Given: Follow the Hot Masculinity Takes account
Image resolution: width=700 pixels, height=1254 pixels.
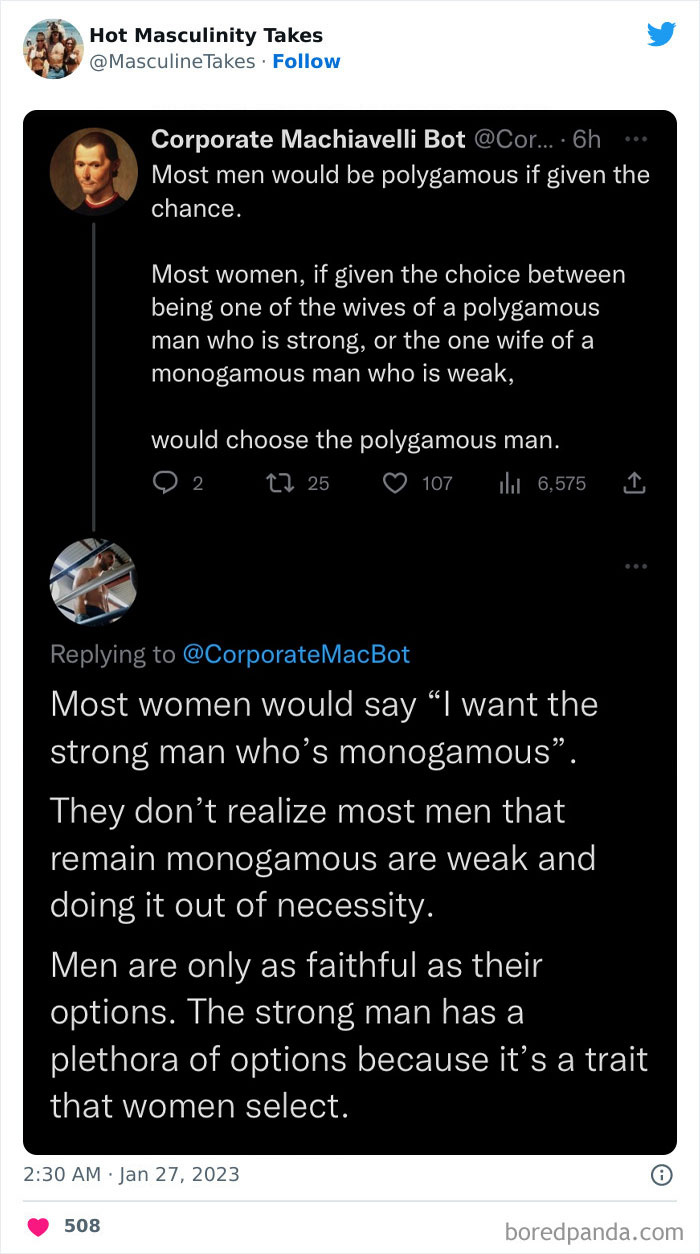Looking at the screenshot, I should [x=307, y=61].
